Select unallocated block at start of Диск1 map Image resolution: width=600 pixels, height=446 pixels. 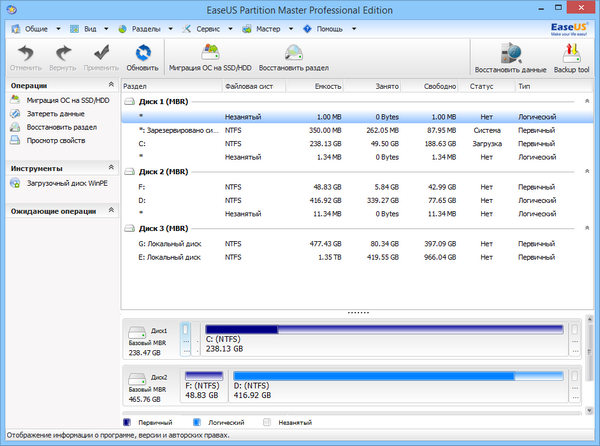(x=185, y=339)
